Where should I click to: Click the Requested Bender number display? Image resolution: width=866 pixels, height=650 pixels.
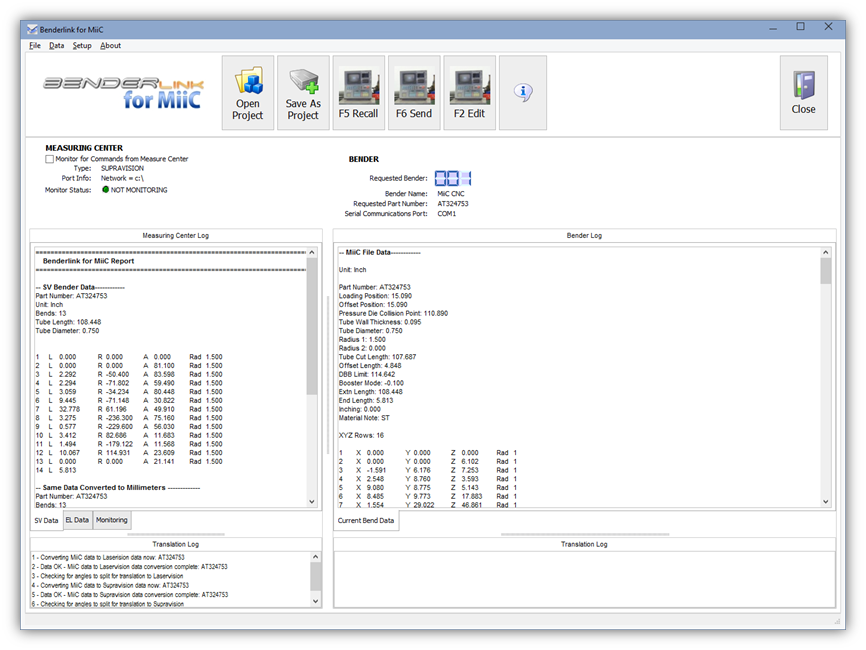click(x=452, y=178)
